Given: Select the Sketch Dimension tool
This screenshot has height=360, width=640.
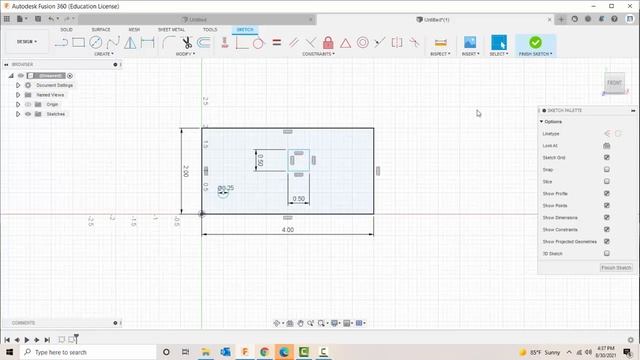Looking at the screenshot, I should click(x=148, y=42).
